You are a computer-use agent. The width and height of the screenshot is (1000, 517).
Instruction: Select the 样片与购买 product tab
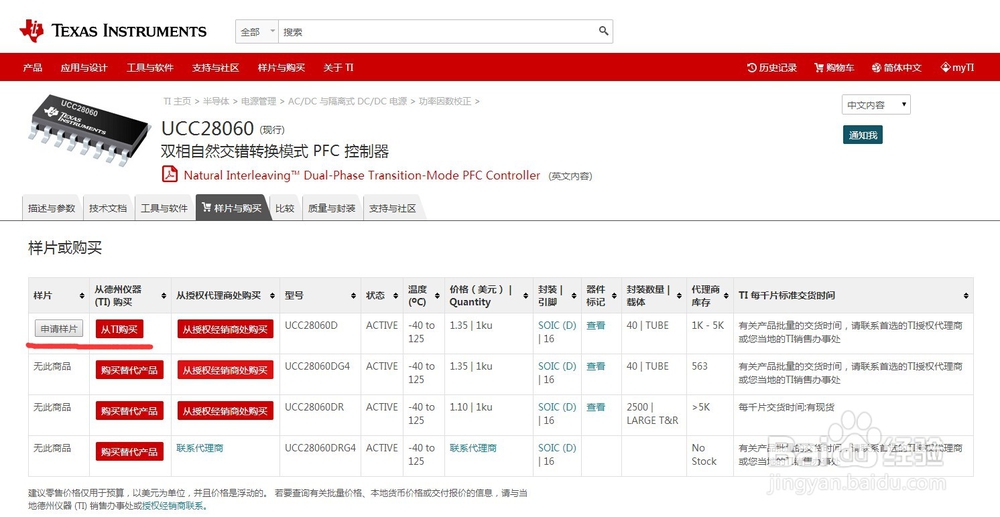pos(232,208)
